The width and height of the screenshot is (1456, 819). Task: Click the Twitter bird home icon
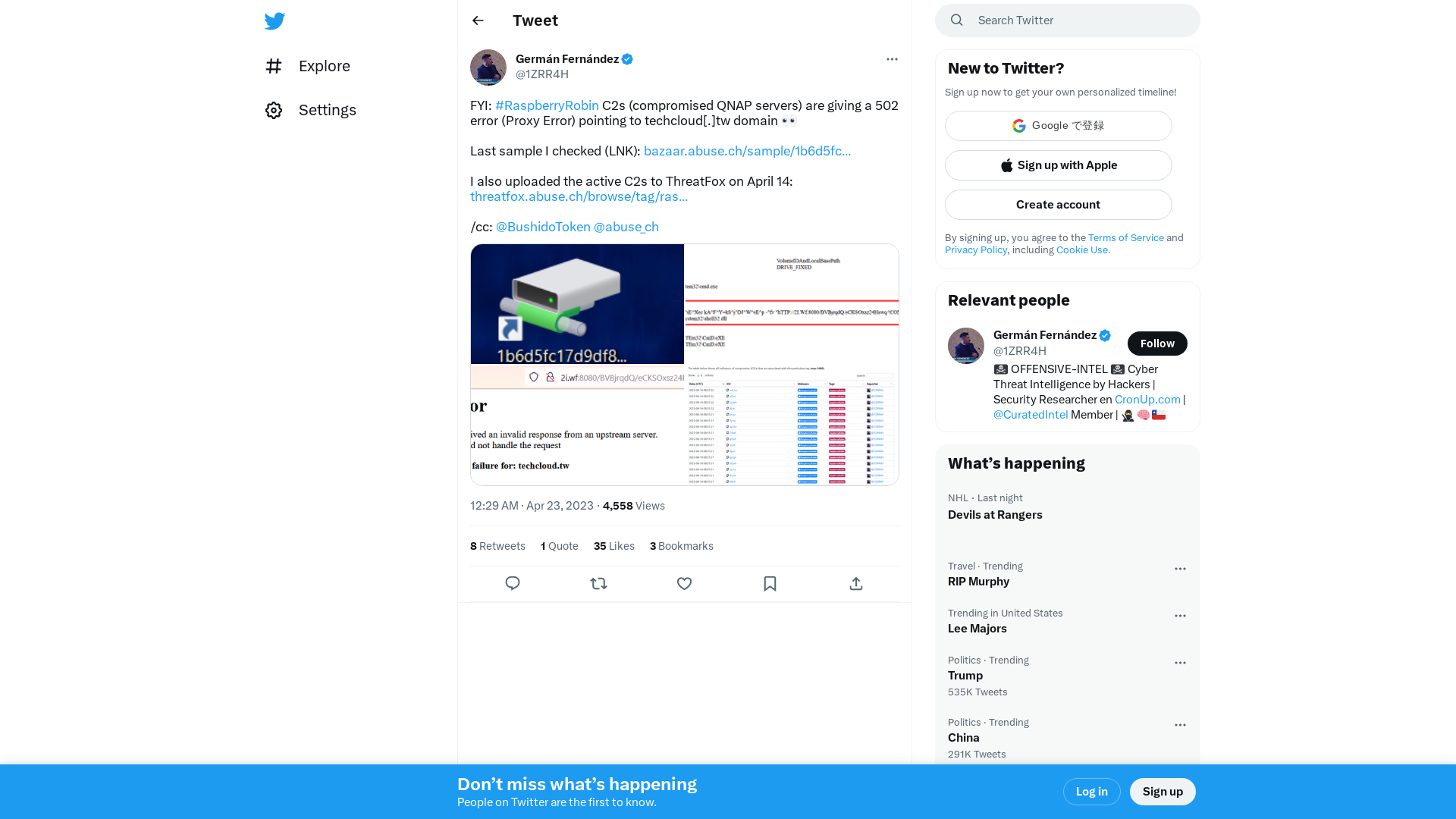274,21
